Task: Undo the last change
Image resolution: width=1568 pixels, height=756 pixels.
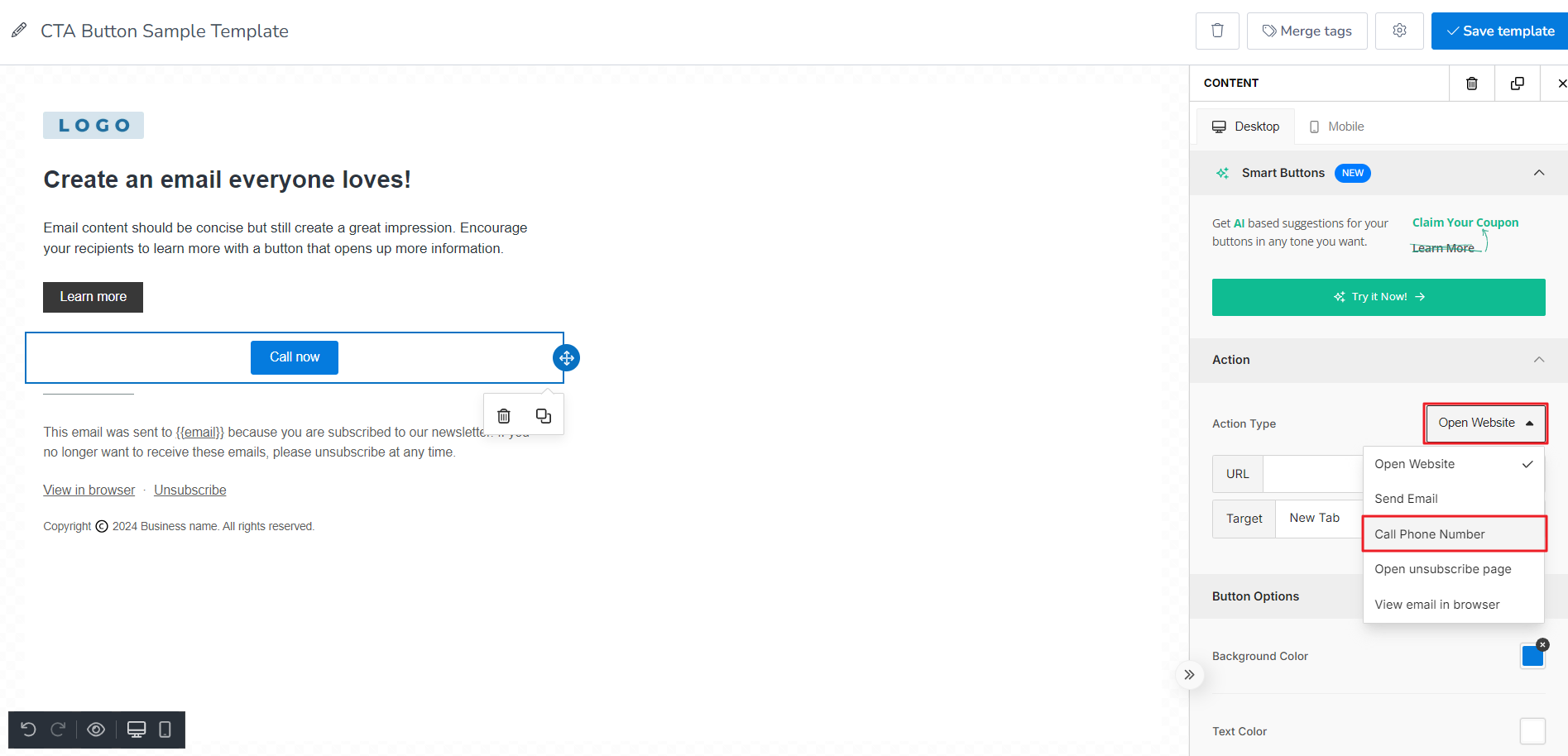Action: [29, 730]
